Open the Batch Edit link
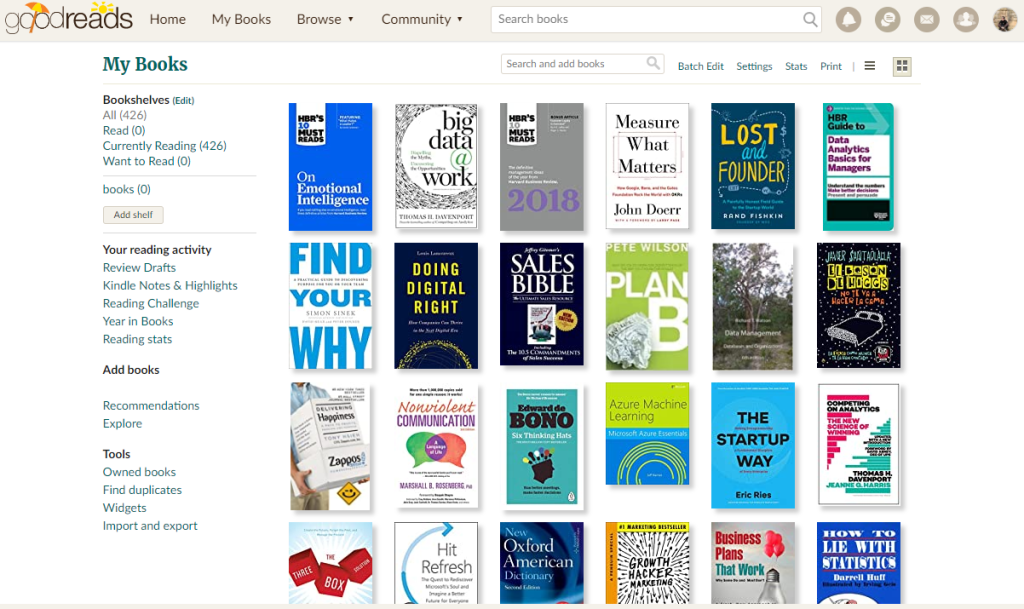 pos(701,66)
